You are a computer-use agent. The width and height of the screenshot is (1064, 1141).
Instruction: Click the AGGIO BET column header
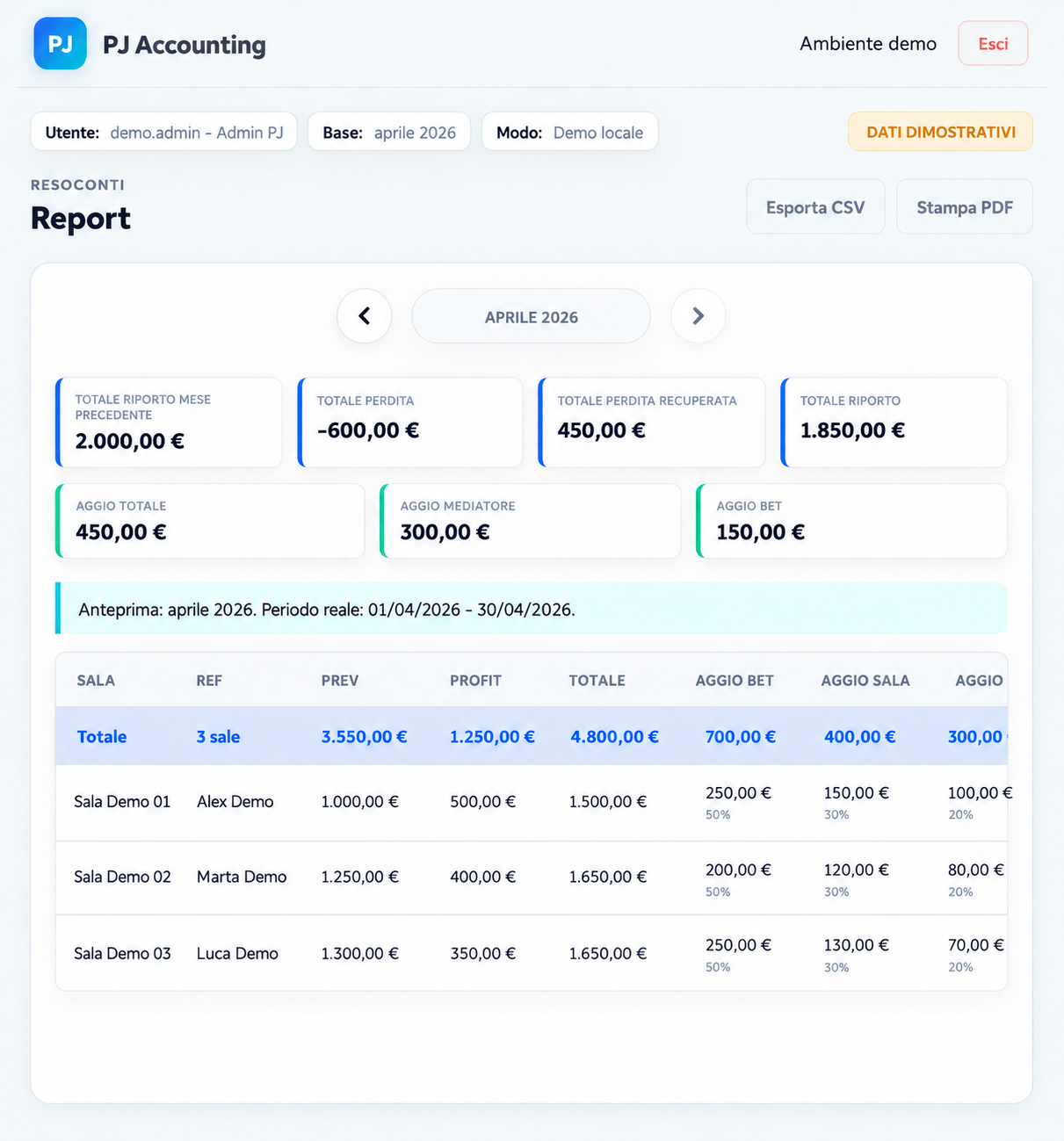[735, 680]
